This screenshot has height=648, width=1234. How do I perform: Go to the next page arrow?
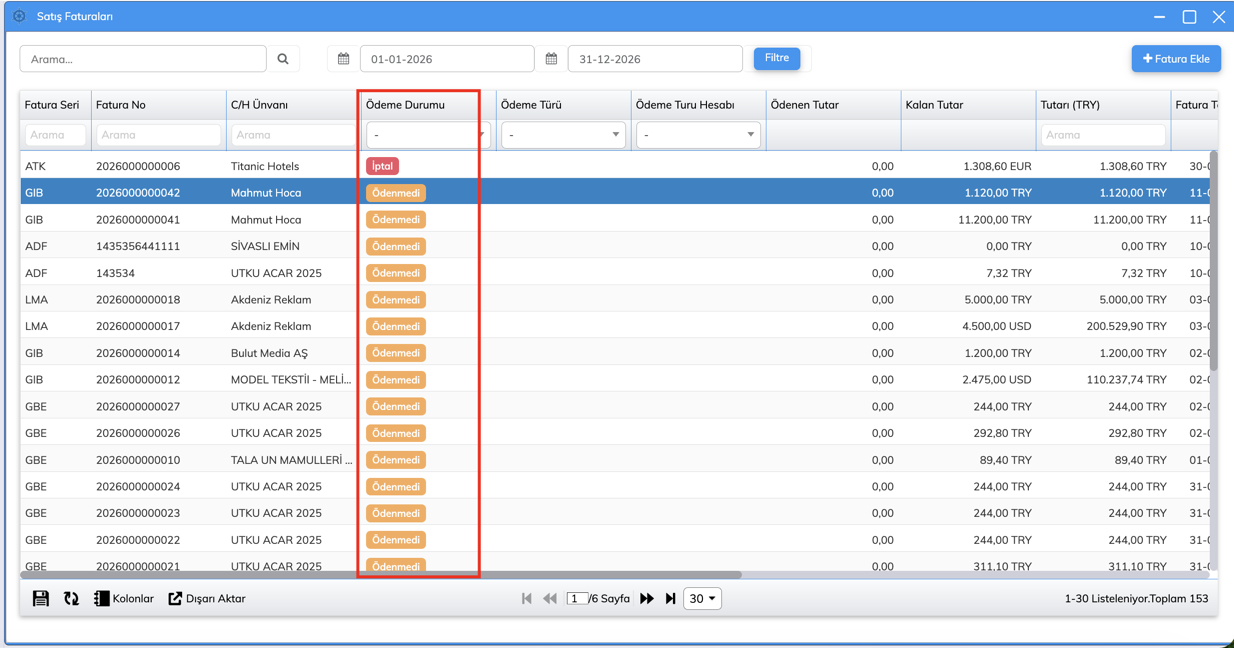click(647, 599)
